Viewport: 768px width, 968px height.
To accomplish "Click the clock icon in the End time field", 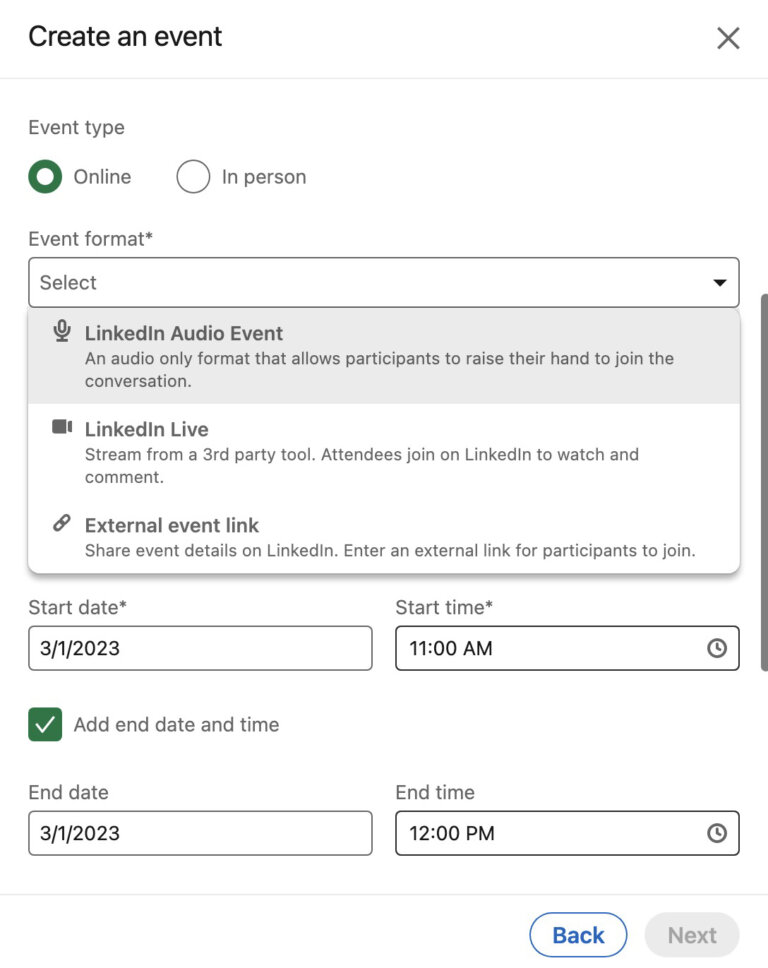I will tap(717, 832).
